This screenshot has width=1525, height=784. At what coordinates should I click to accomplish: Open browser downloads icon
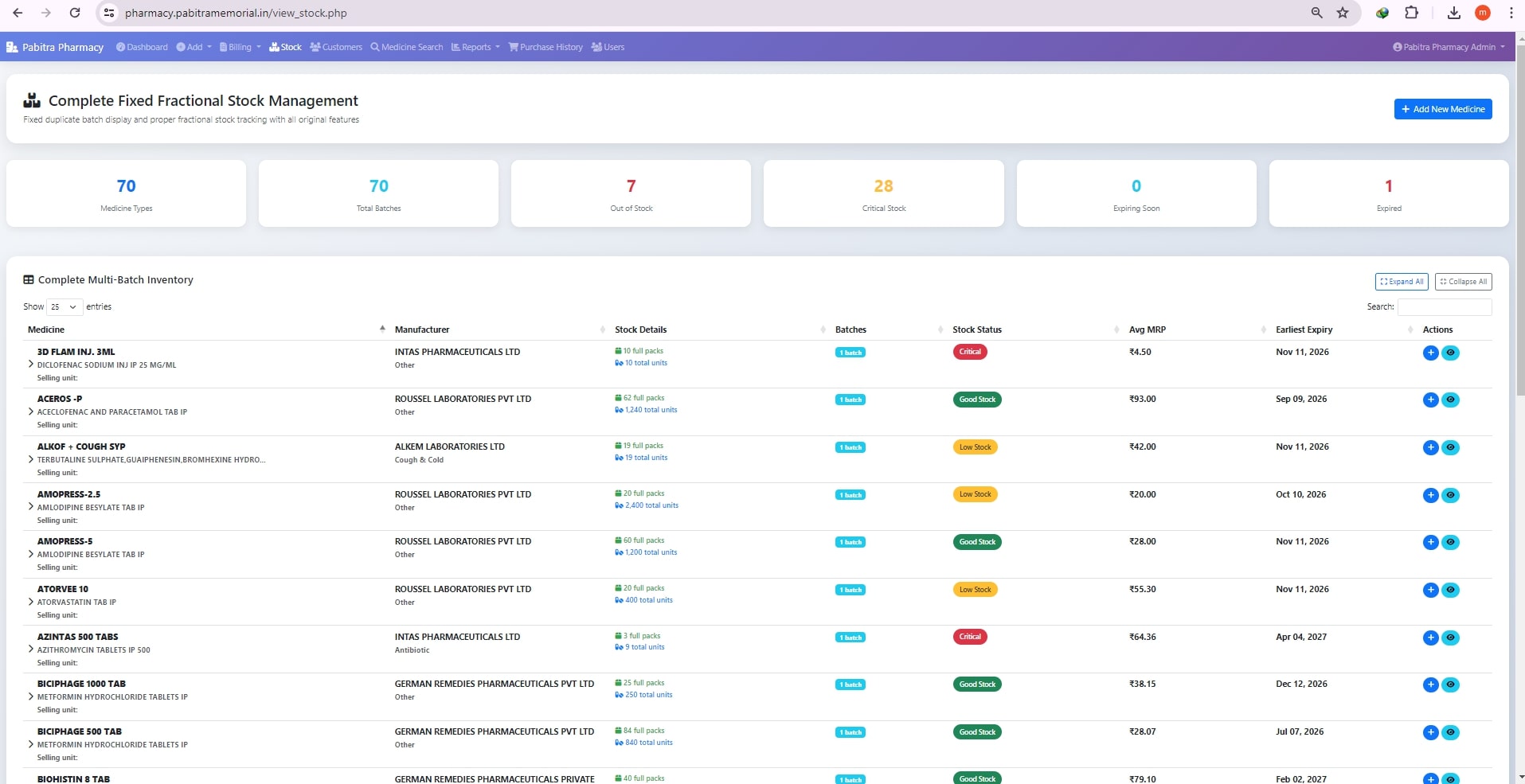click(1453, 13)
